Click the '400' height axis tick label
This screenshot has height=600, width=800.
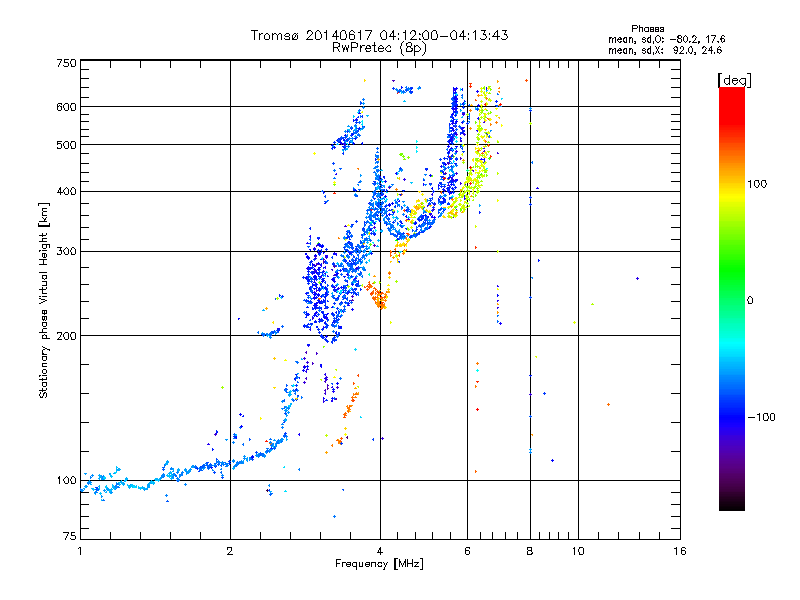coord(66,191)
